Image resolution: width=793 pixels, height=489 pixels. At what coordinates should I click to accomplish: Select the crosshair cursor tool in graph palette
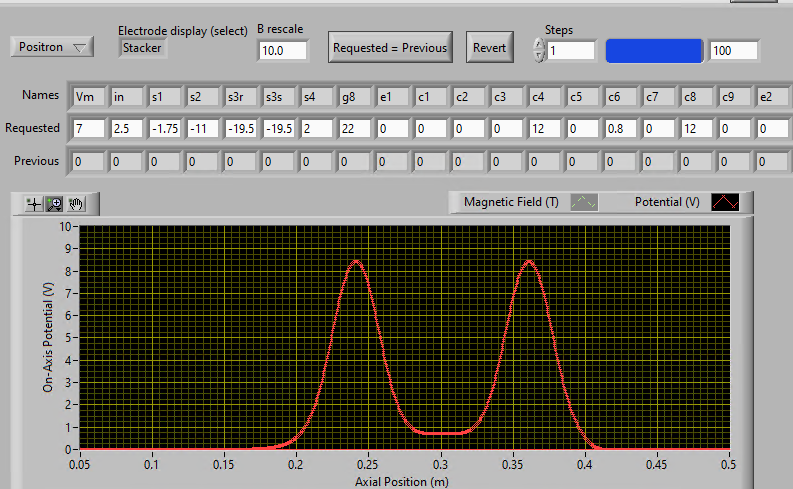(35, 204)
